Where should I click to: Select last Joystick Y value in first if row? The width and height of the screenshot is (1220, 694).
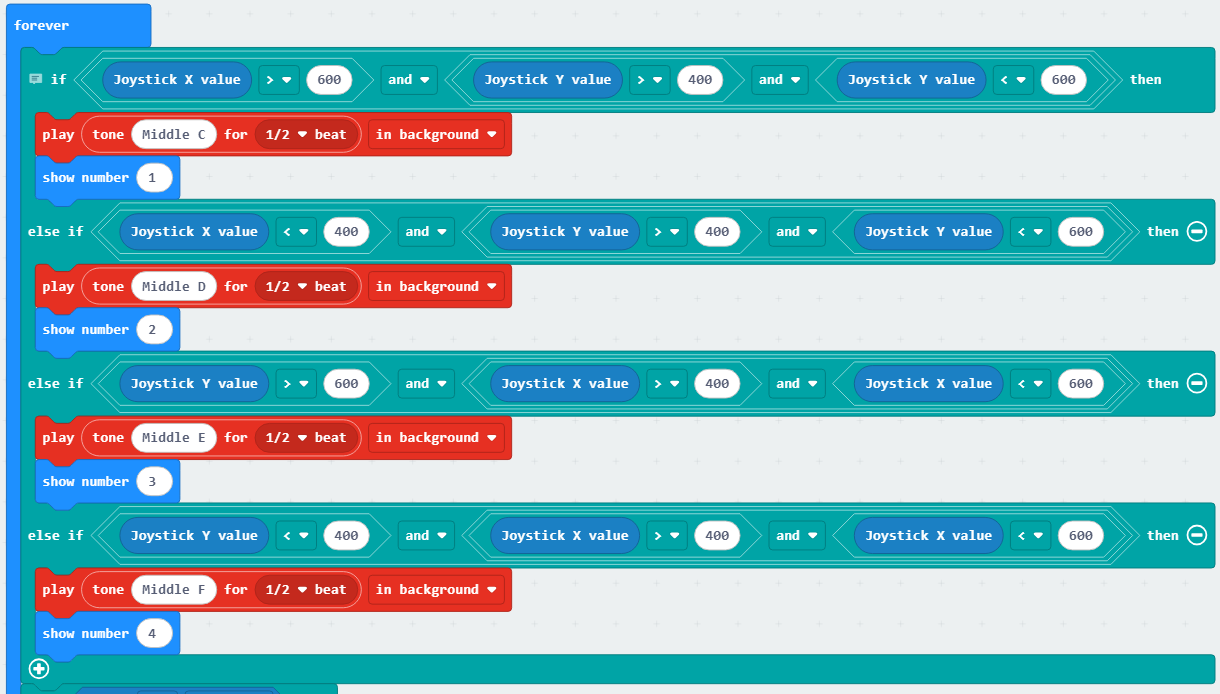point(911,80)
